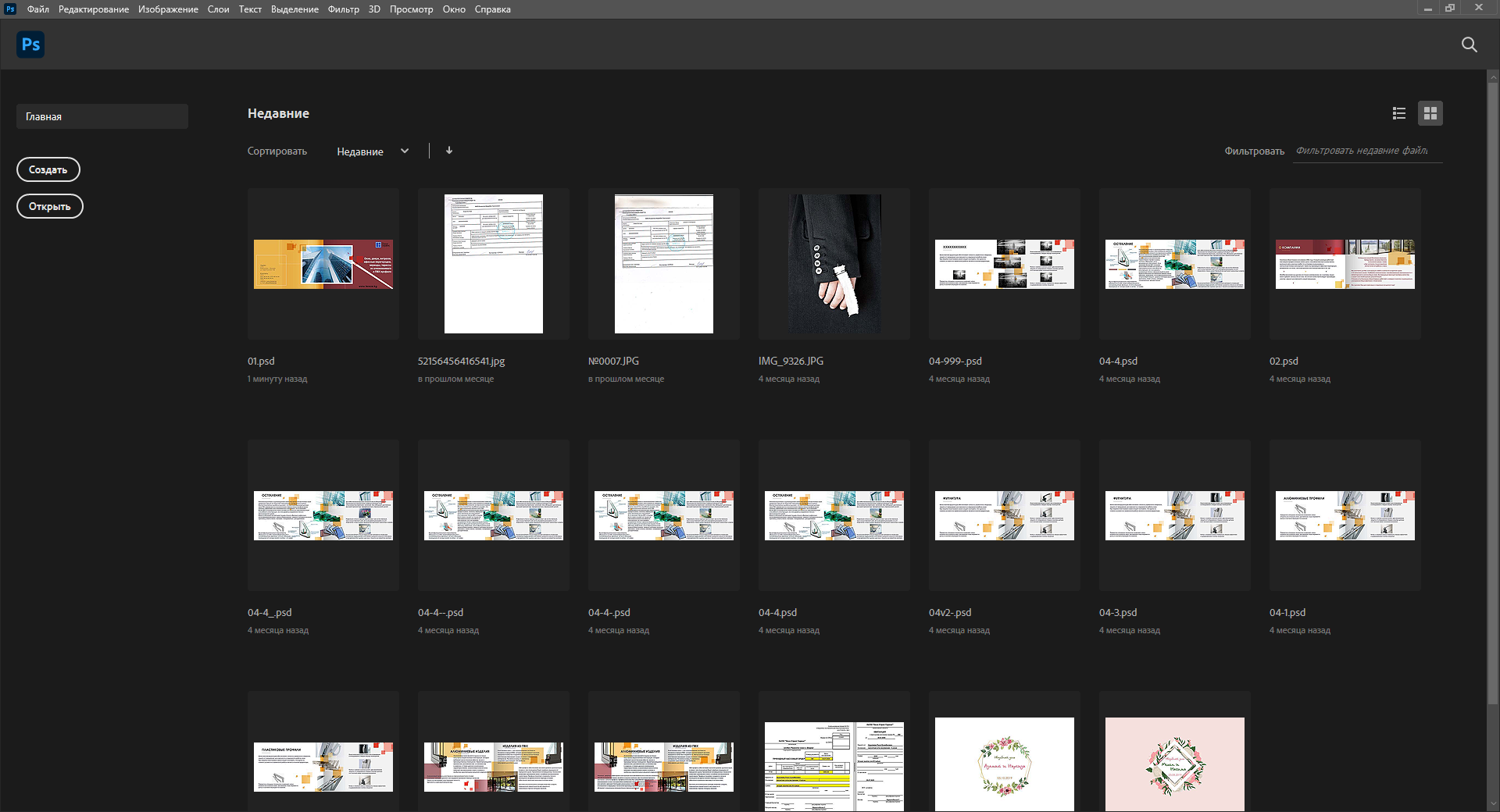1500x812 pixels.
Task: Click the Photoshop home logo icon
Action: 30,45
